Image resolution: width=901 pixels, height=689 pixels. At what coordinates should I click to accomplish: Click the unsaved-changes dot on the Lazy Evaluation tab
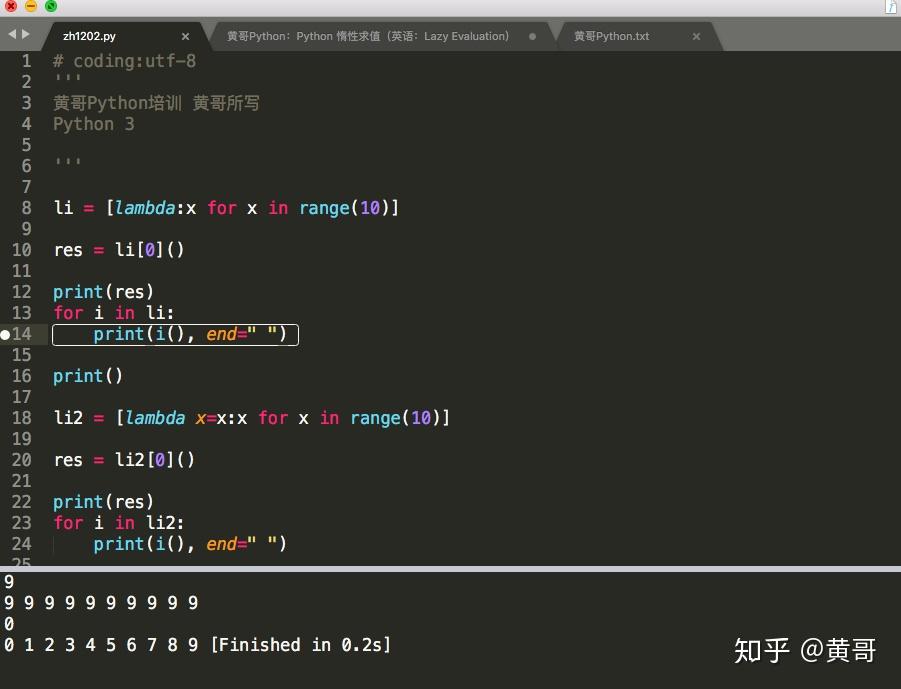click(x=530, y=35)
